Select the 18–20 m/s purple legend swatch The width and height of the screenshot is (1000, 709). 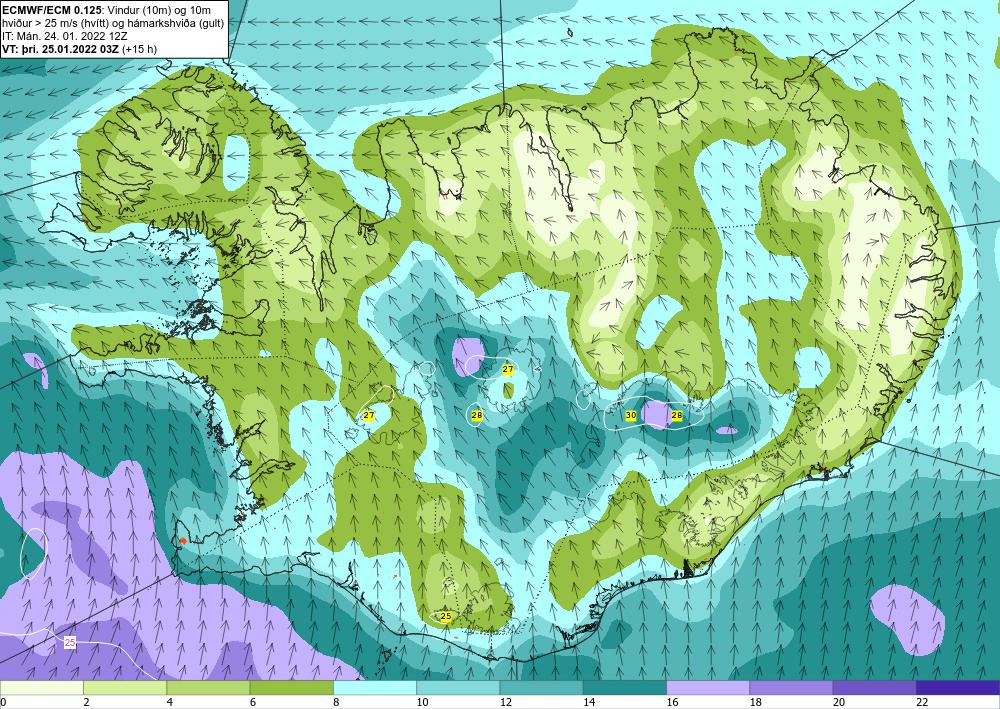click(791, 688)
